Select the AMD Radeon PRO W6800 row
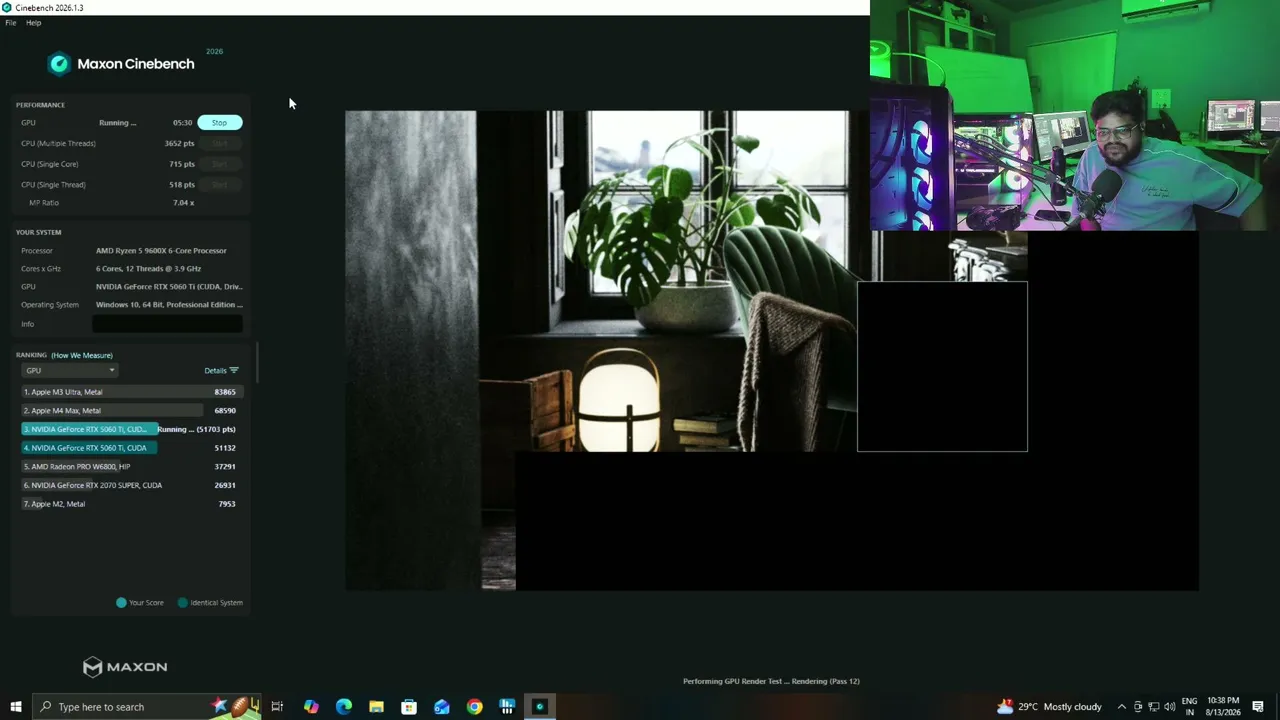This screenshot has width=1280, height=720. click(130, 467)
